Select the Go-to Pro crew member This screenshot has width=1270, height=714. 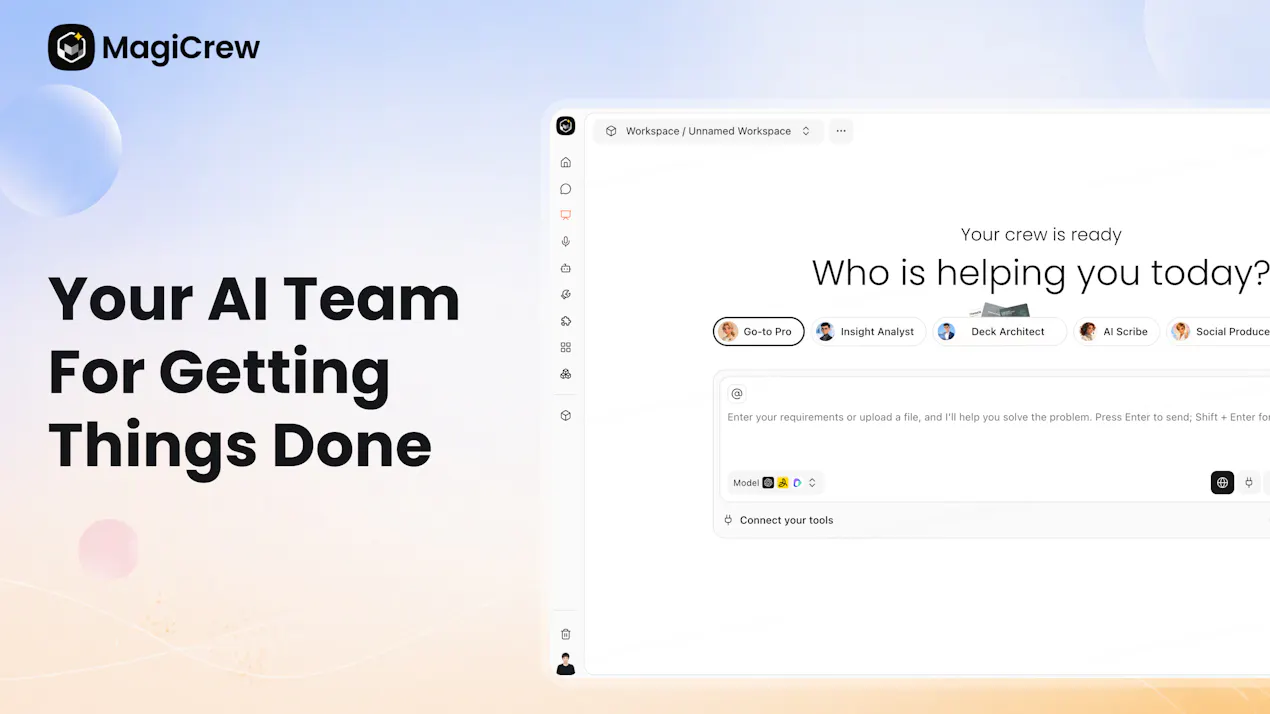758,332
